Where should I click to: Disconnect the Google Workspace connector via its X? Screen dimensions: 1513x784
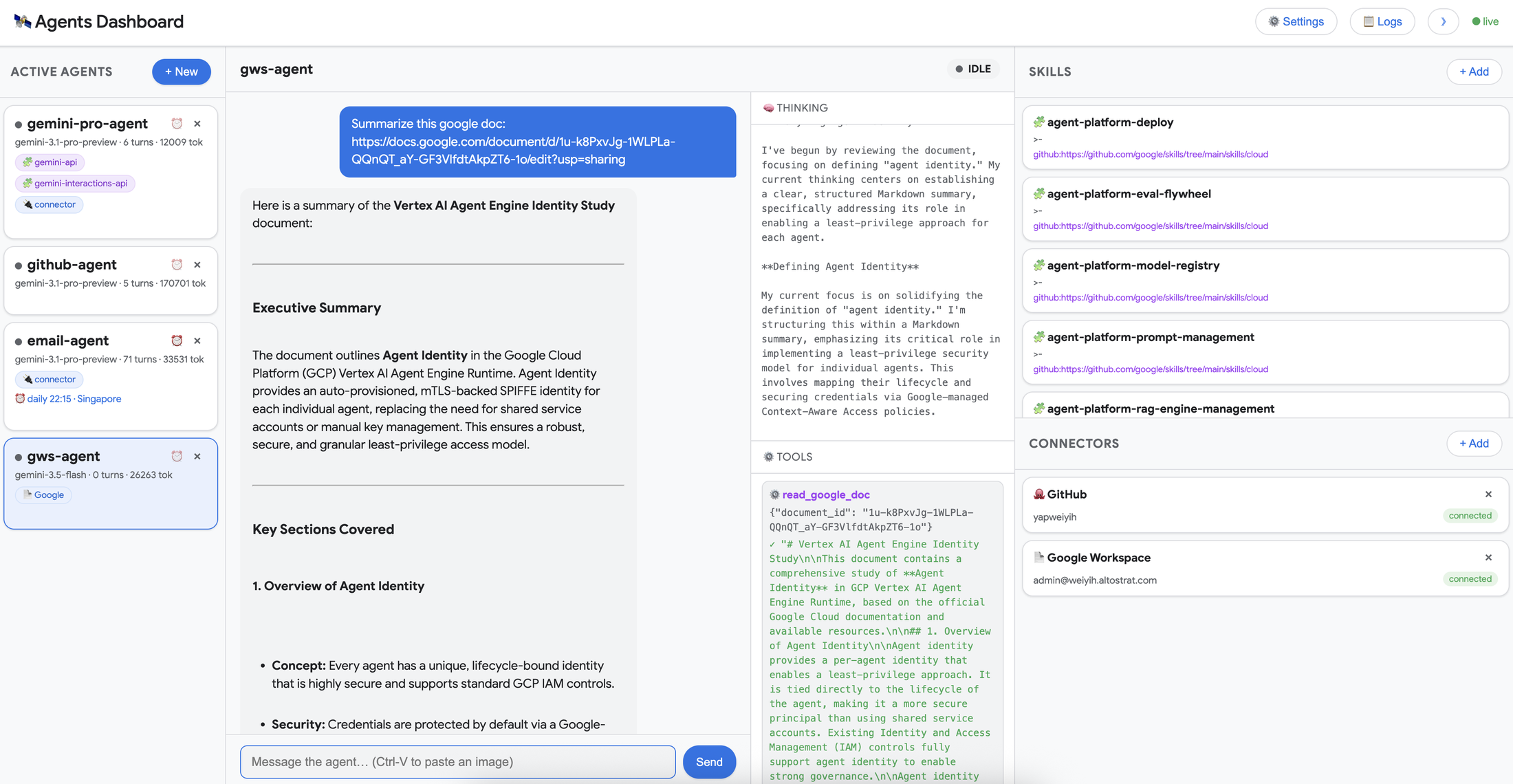tap(1488, 557)
